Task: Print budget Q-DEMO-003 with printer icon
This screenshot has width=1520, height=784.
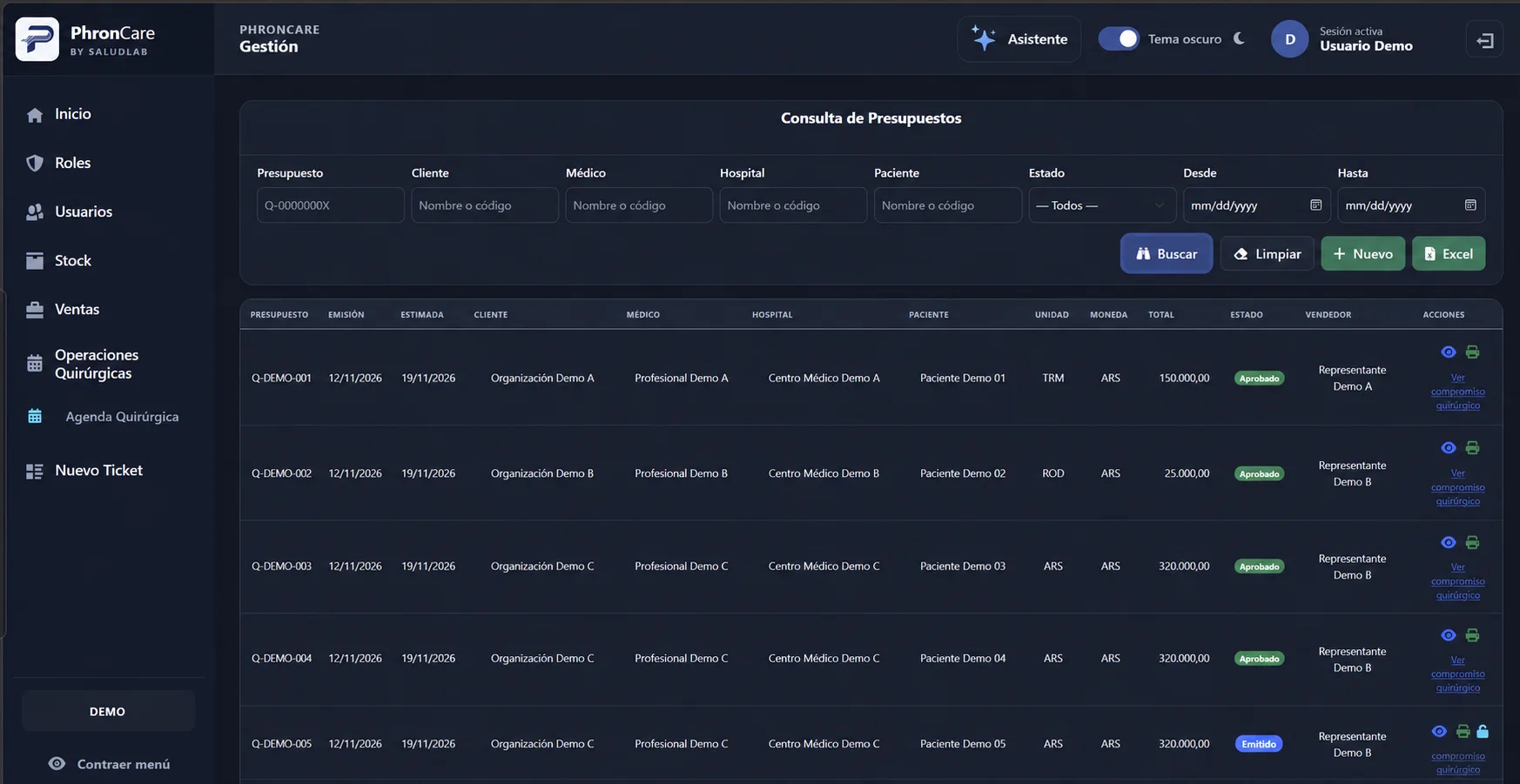Action: click(1472, 543)
